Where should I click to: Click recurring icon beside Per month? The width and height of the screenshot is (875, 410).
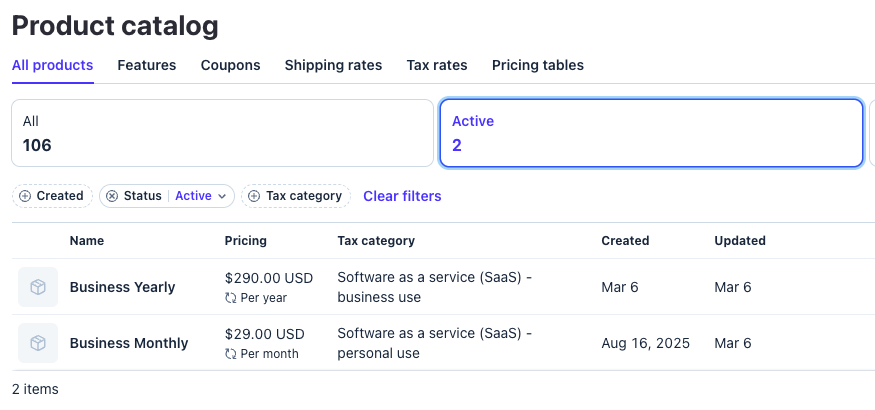click(x=231, y=354)
